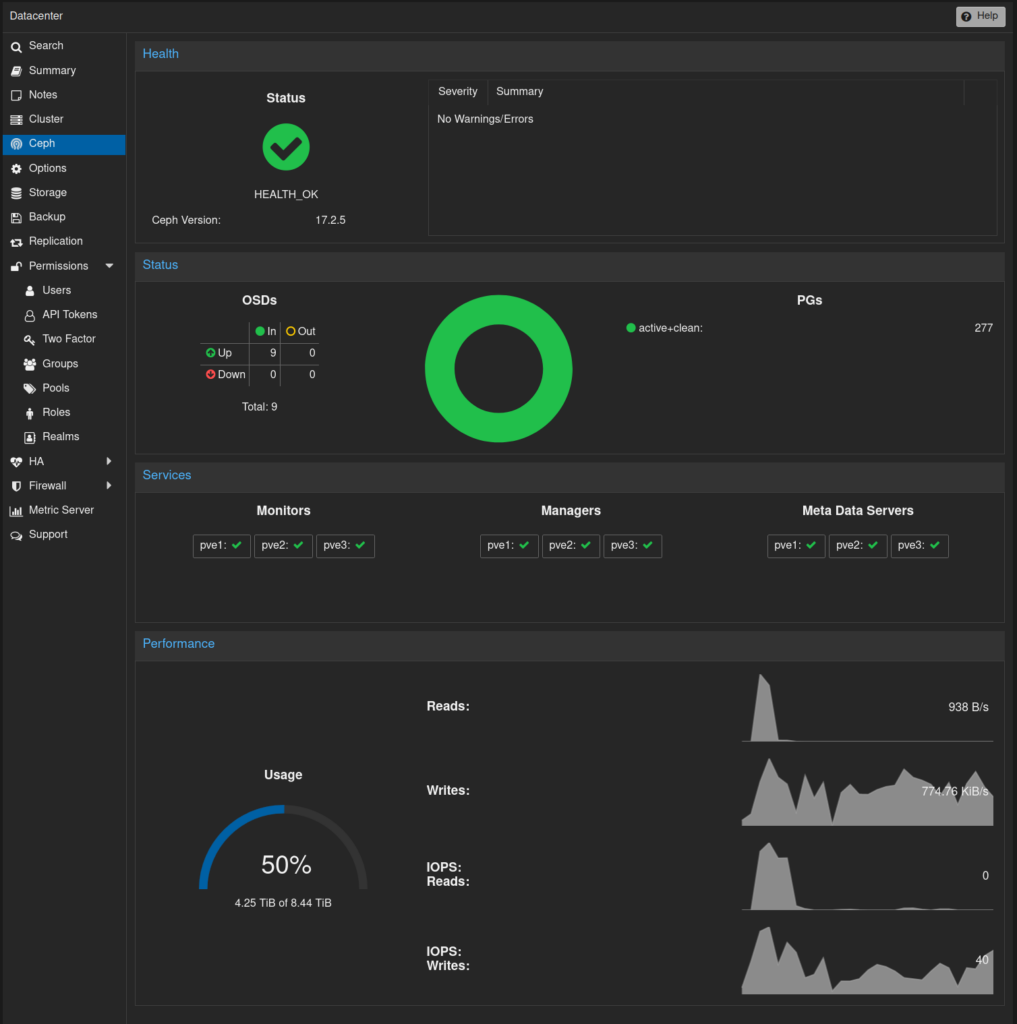Click the OSD Up arrow icon
The width and height of the screenshot is (1017, 1024).
(210, 353)
